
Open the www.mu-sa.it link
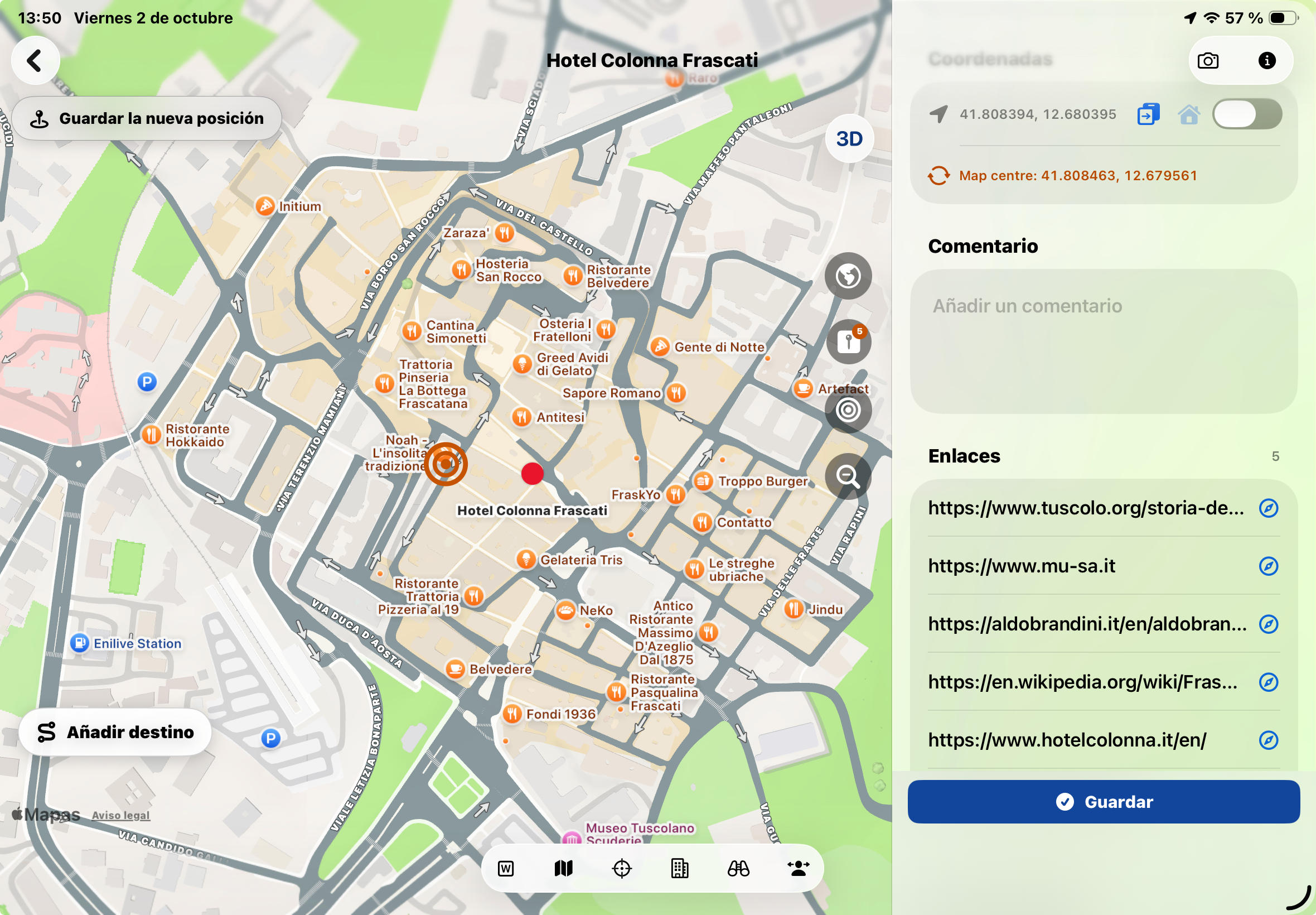[x=1022, y=566]
